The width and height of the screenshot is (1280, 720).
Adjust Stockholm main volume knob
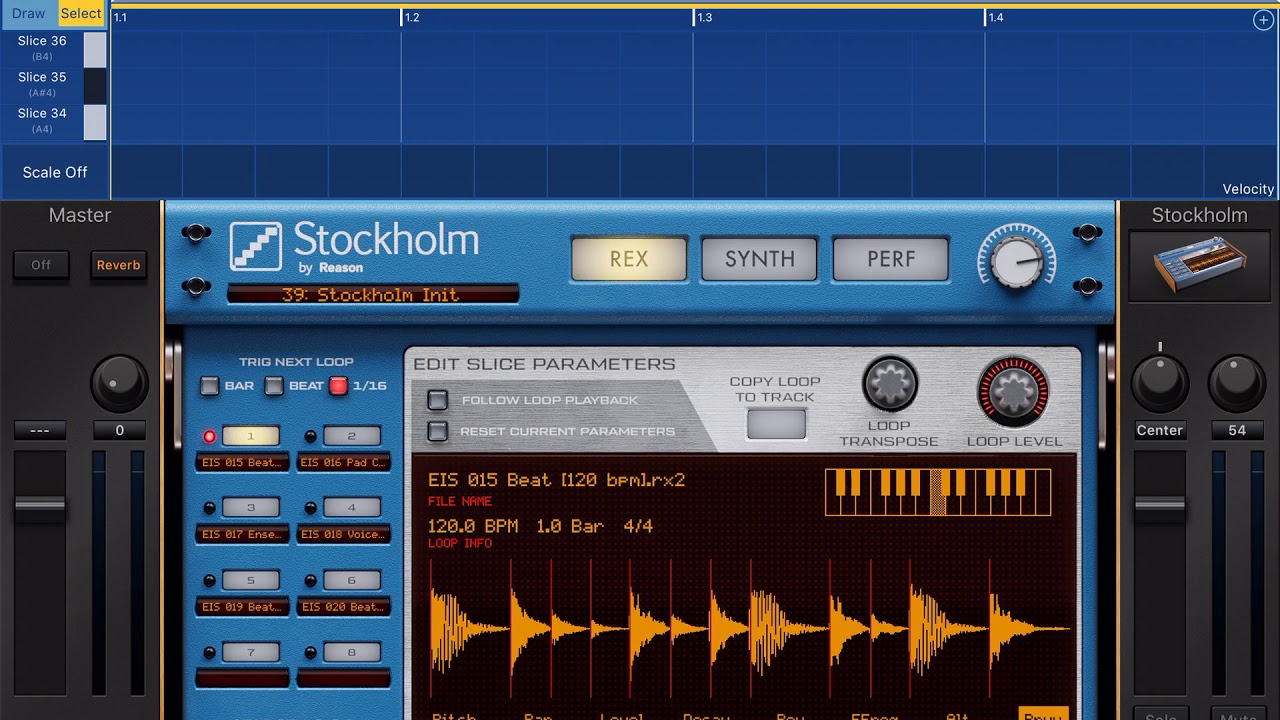pos(1016,259)
